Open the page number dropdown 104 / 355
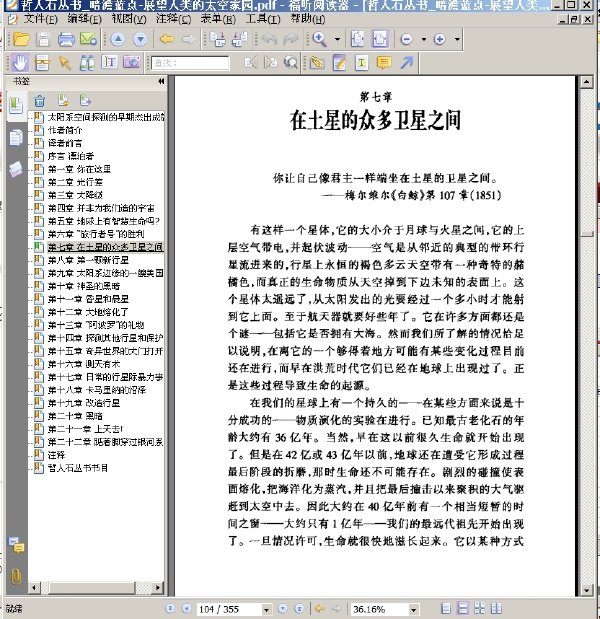The height and width of the screenshot is (619, 600). click(x=266, y=609)
